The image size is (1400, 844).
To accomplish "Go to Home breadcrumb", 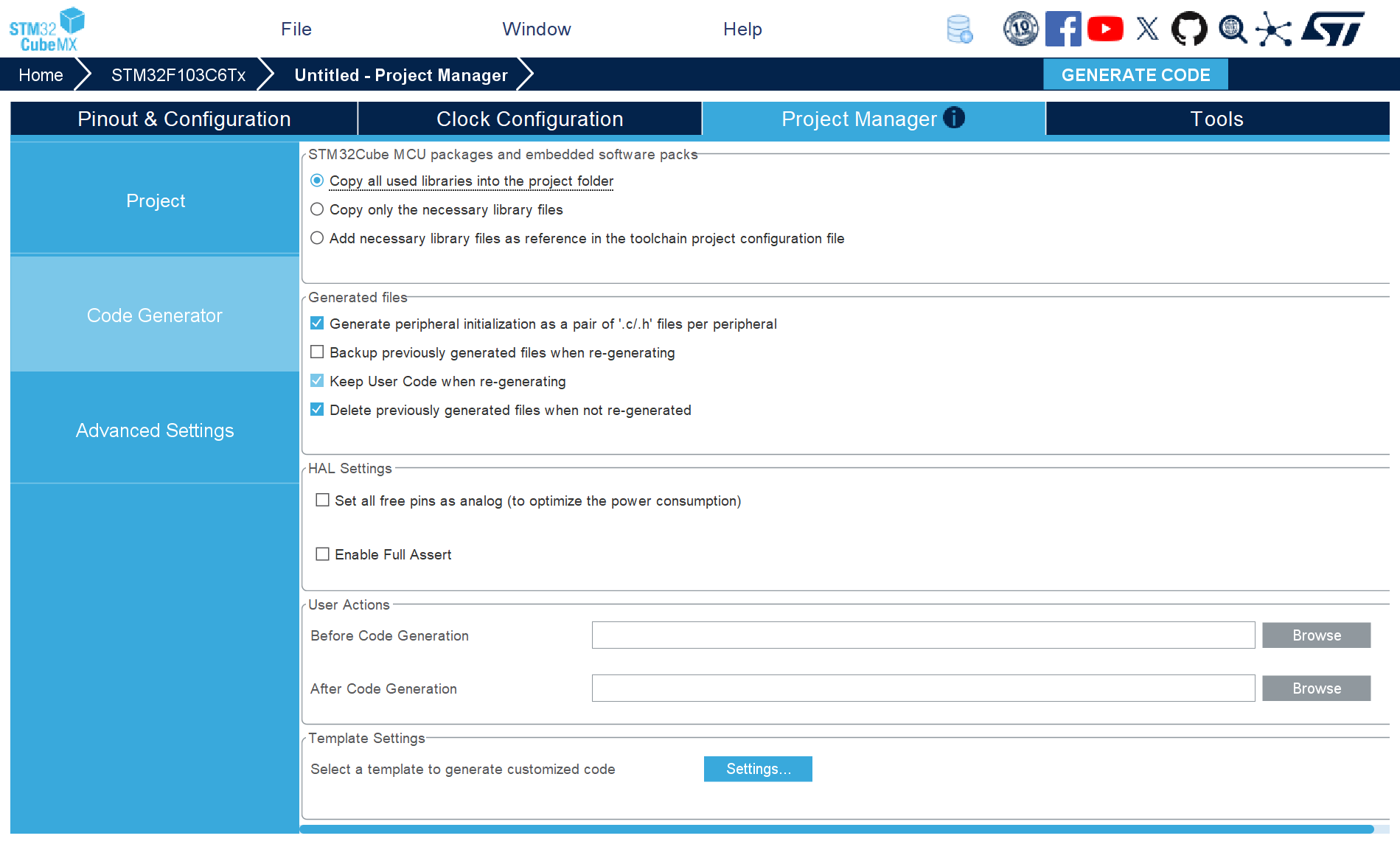I will (x=41, y=75).
